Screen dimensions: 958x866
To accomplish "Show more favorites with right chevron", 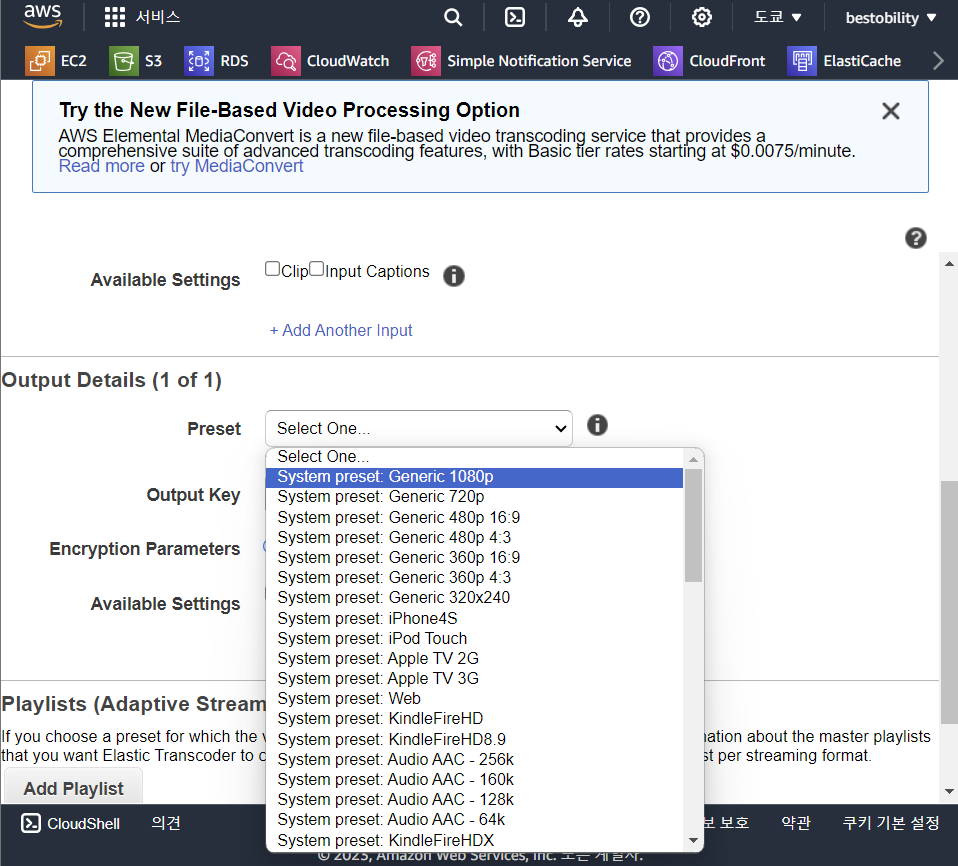I will [x=938, y=61].
